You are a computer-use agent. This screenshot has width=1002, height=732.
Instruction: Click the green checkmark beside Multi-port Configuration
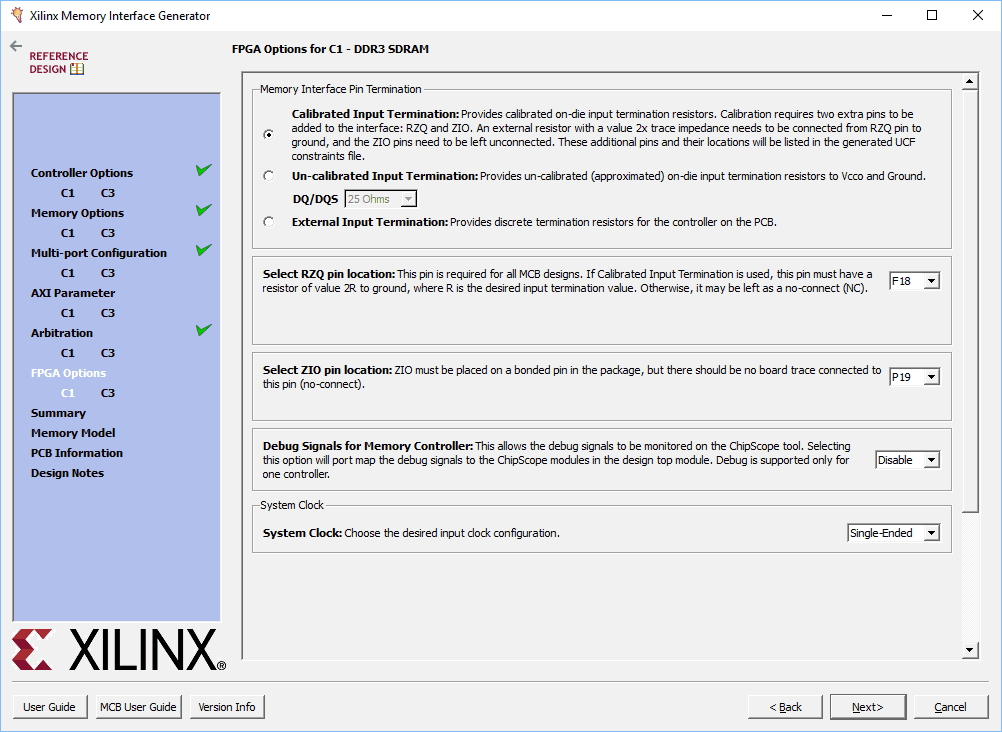(x=204, y=251)
